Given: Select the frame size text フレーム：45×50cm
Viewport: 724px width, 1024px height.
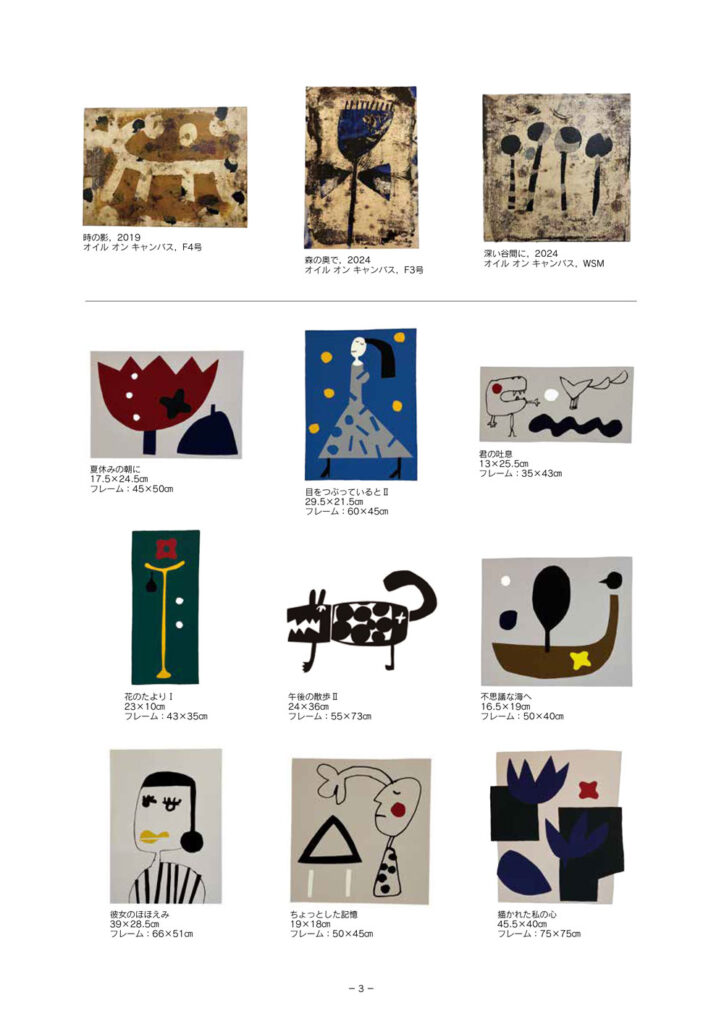Looking at the screenshot, I should point(132,489).
